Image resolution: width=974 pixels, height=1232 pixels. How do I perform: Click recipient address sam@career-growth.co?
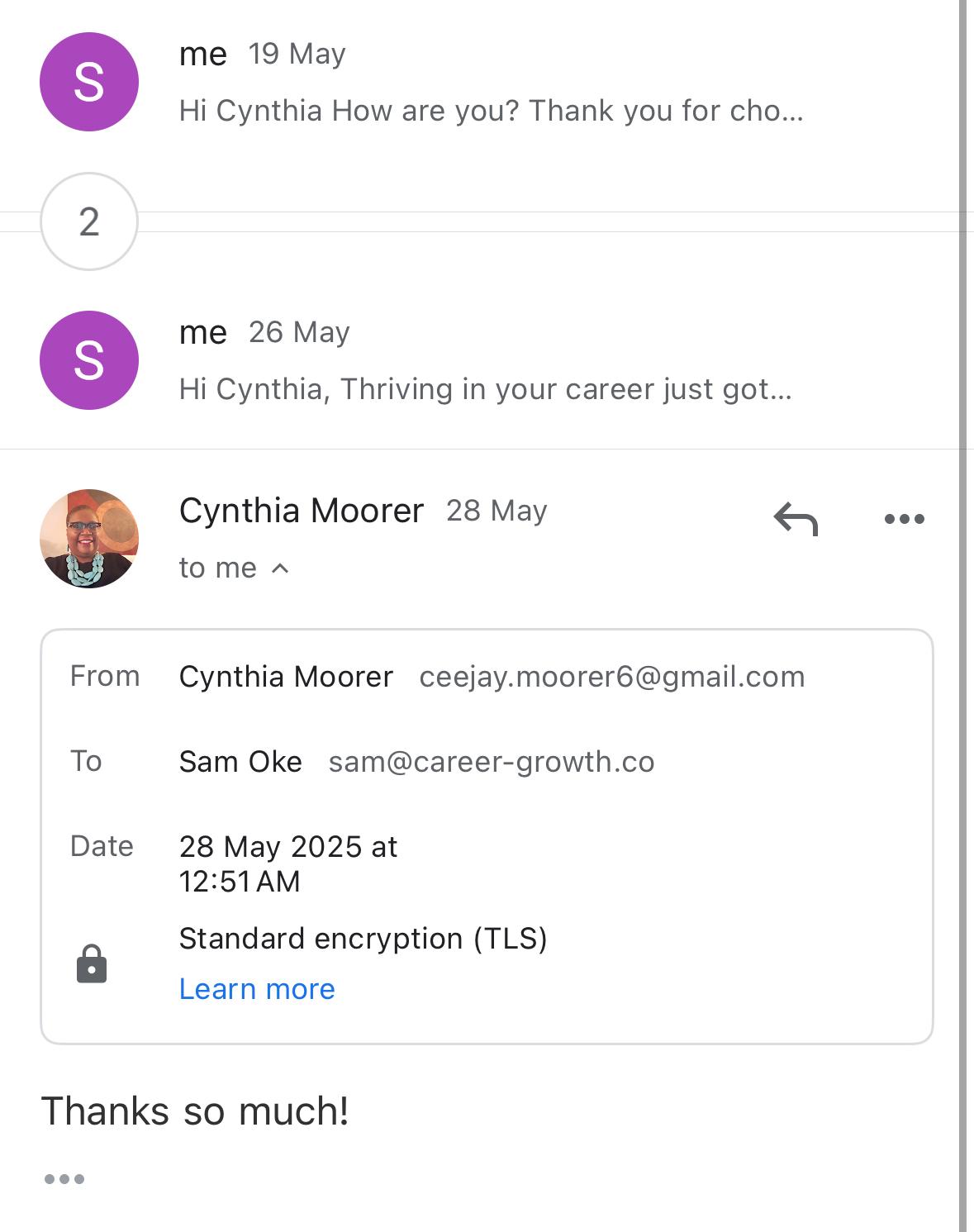tap(491, 762)
